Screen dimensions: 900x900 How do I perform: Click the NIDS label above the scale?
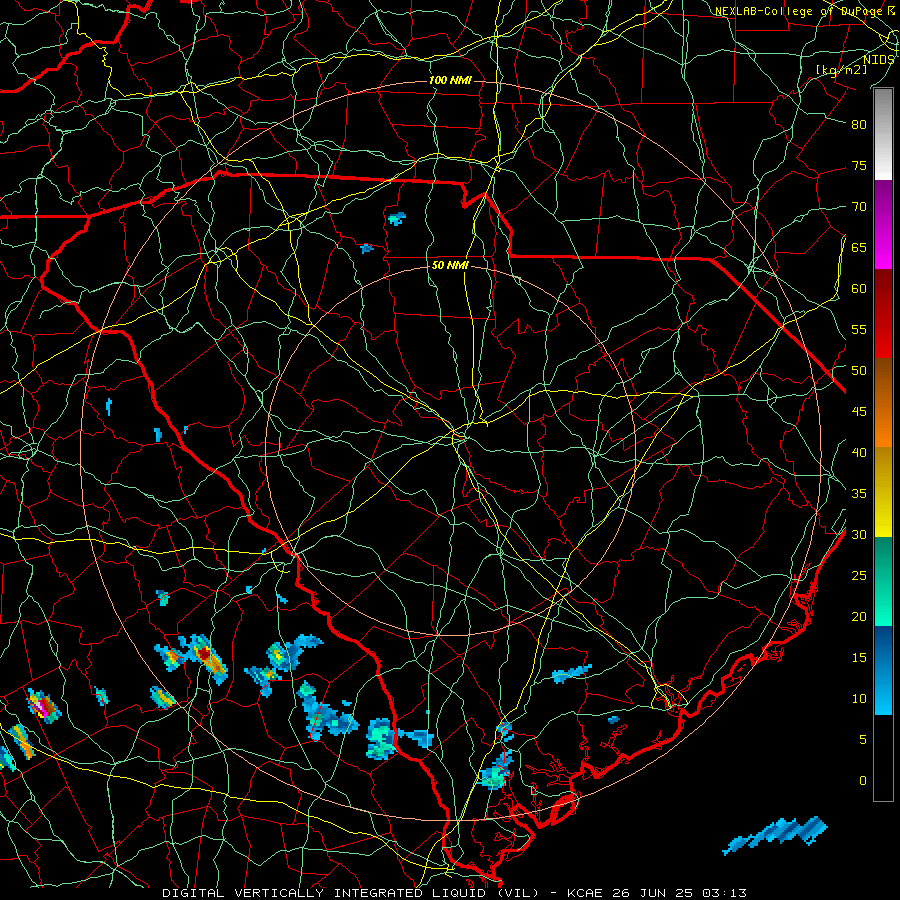pos(879,59)
